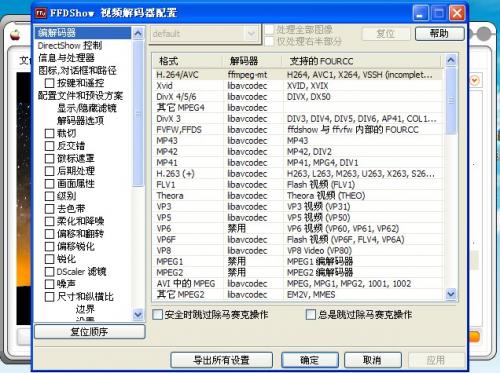Screen dimensions: 500x373
Task: Click codec list scrollbar down arrow
Action: tap(451, 294)
